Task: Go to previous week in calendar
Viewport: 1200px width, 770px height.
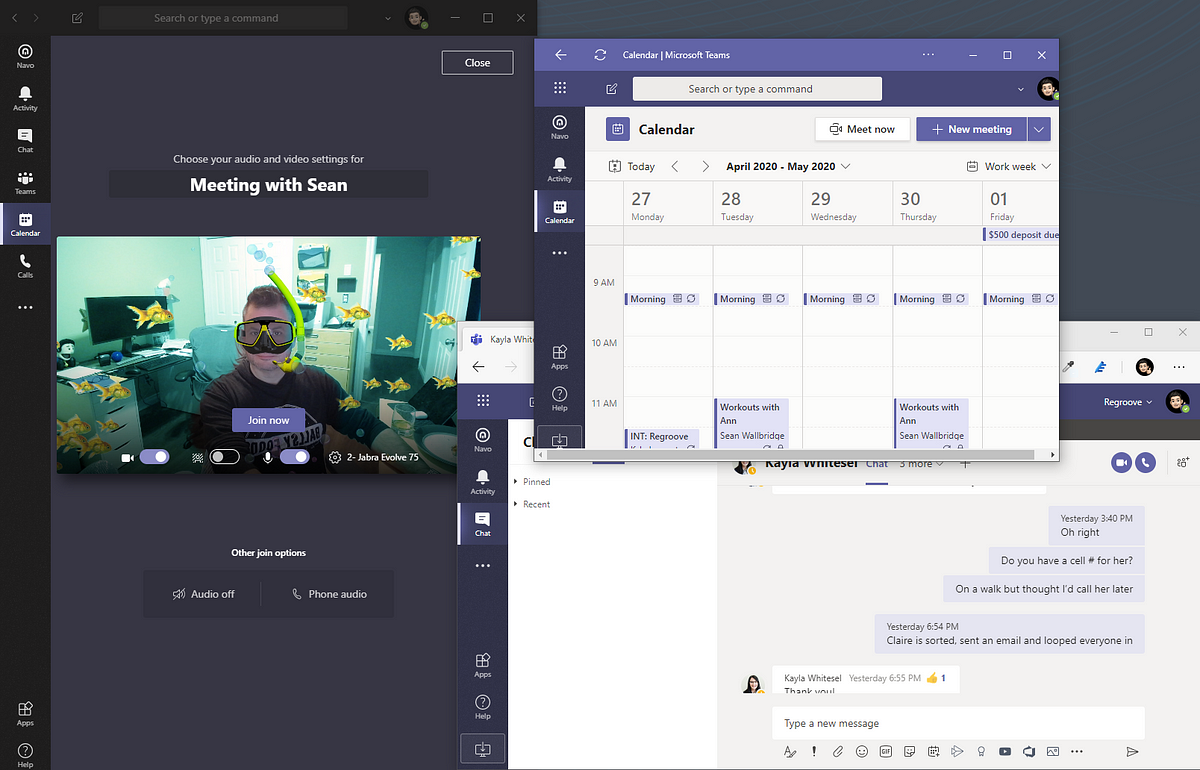Action: pos(675,166)
